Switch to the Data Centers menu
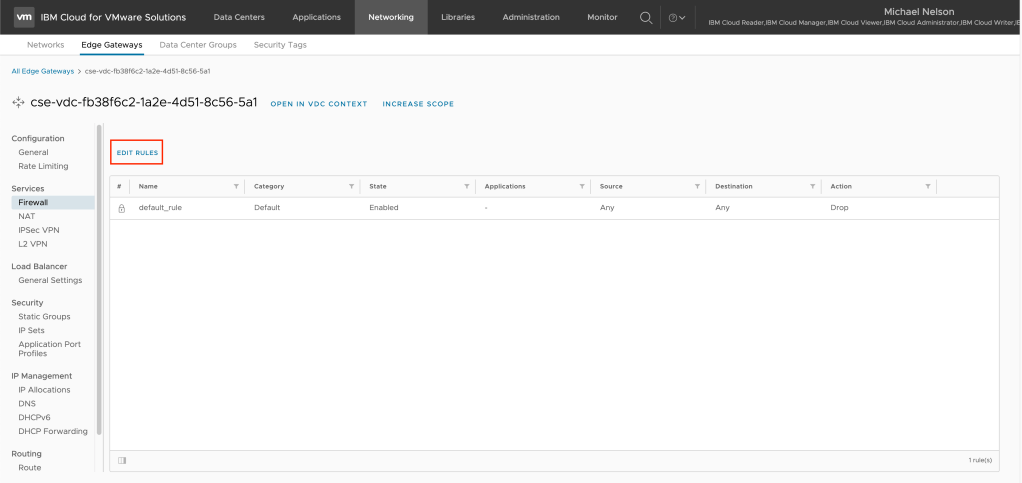This screenshot has height=483, width=1022. pyautogui.click(x=239, y=17)
